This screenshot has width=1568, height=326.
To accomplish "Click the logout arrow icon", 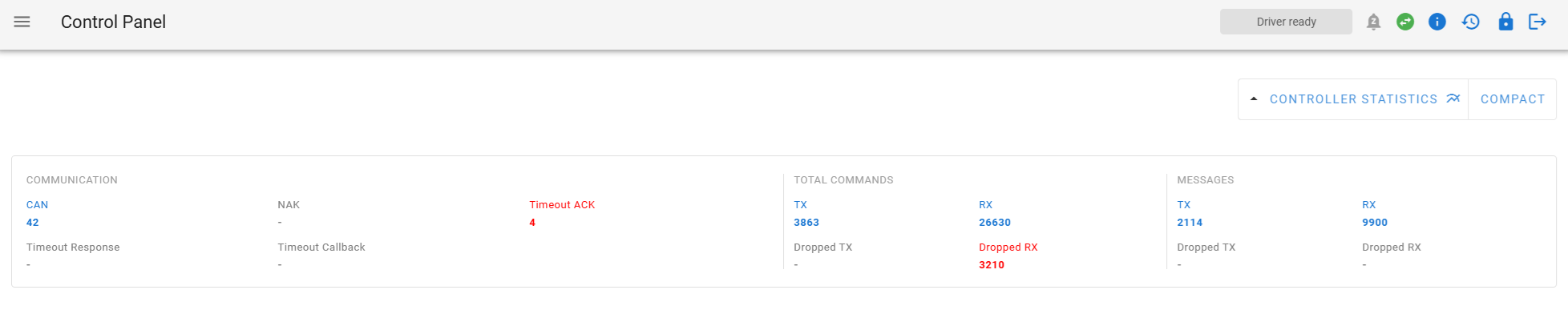I will point(1537,22).
